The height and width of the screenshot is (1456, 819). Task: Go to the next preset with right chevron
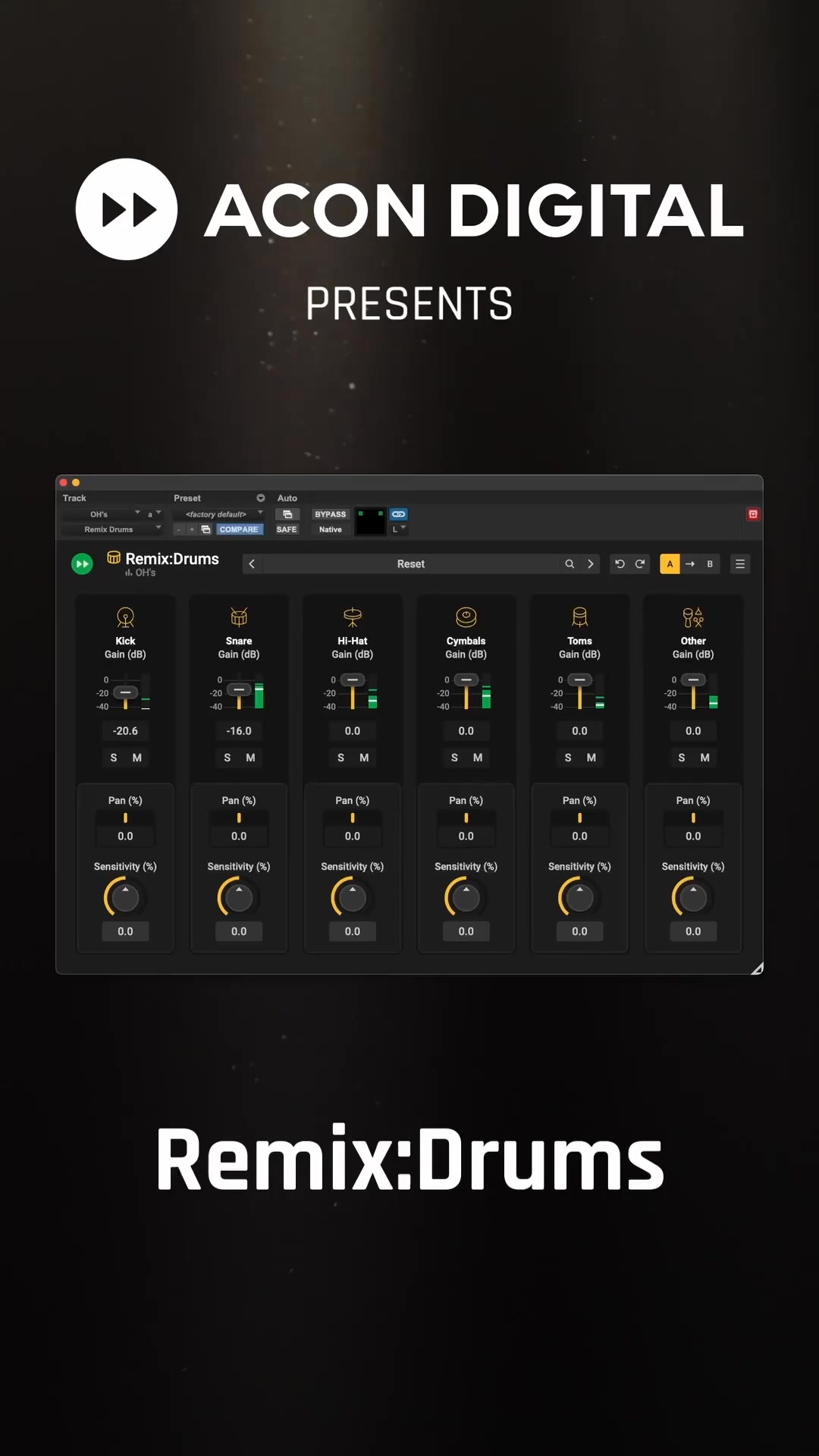coord(591,563)
